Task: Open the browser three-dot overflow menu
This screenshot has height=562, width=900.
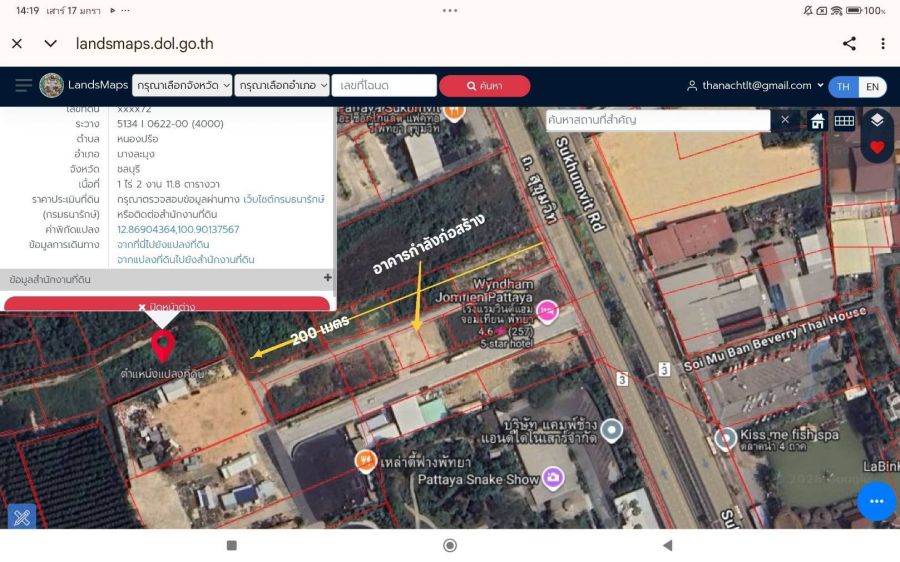Action: [883, 44]
